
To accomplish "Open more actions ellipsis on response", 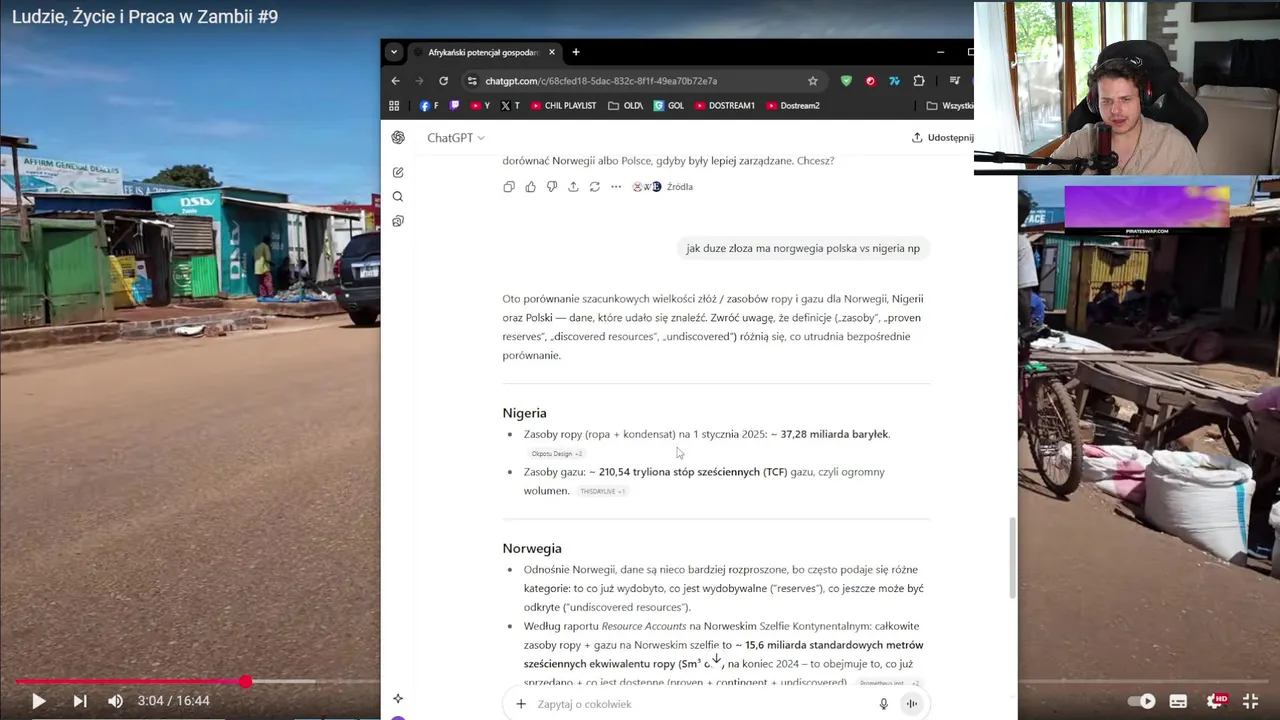I will pos(616,187).
